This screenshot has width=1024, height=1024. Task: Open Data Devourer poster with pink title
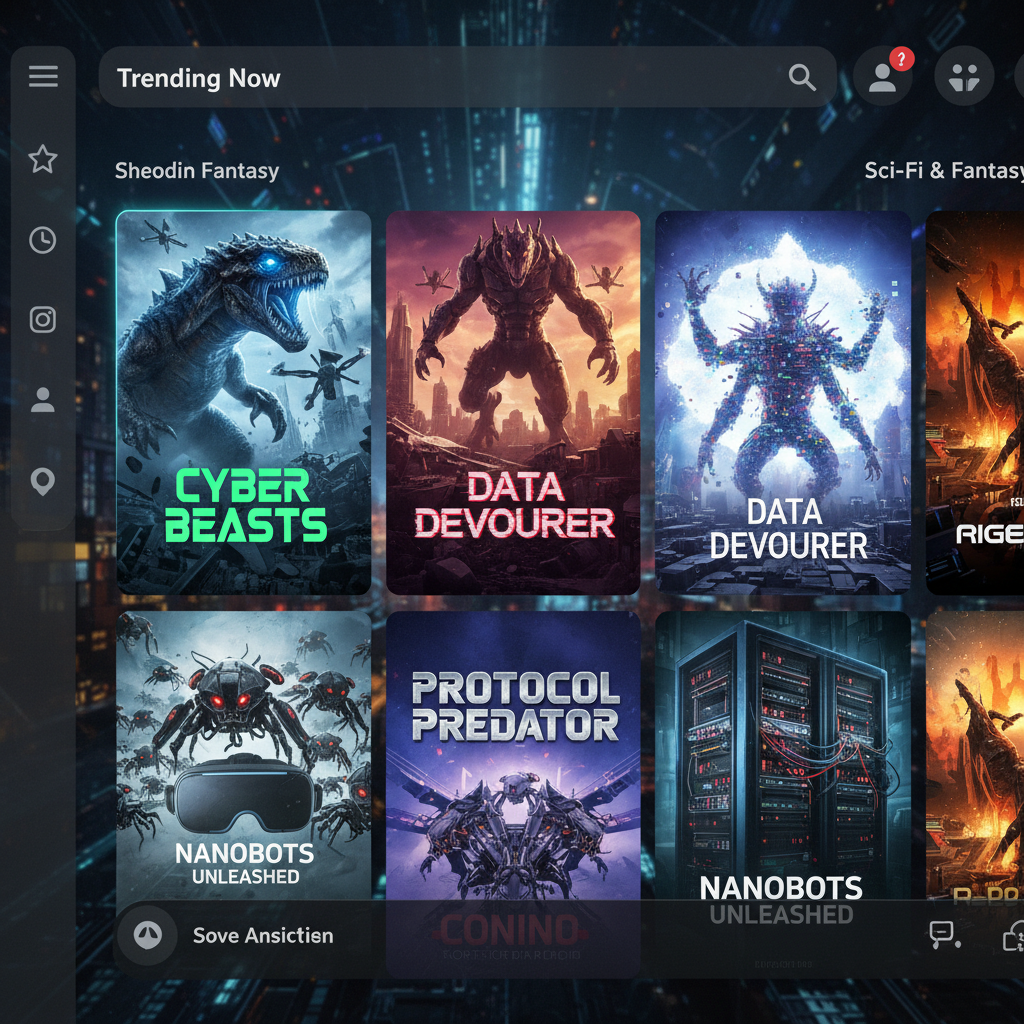513,402
